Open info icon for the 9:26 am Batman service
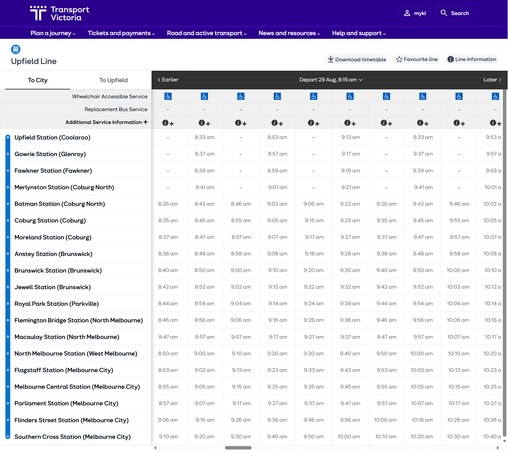 [386, 123]
